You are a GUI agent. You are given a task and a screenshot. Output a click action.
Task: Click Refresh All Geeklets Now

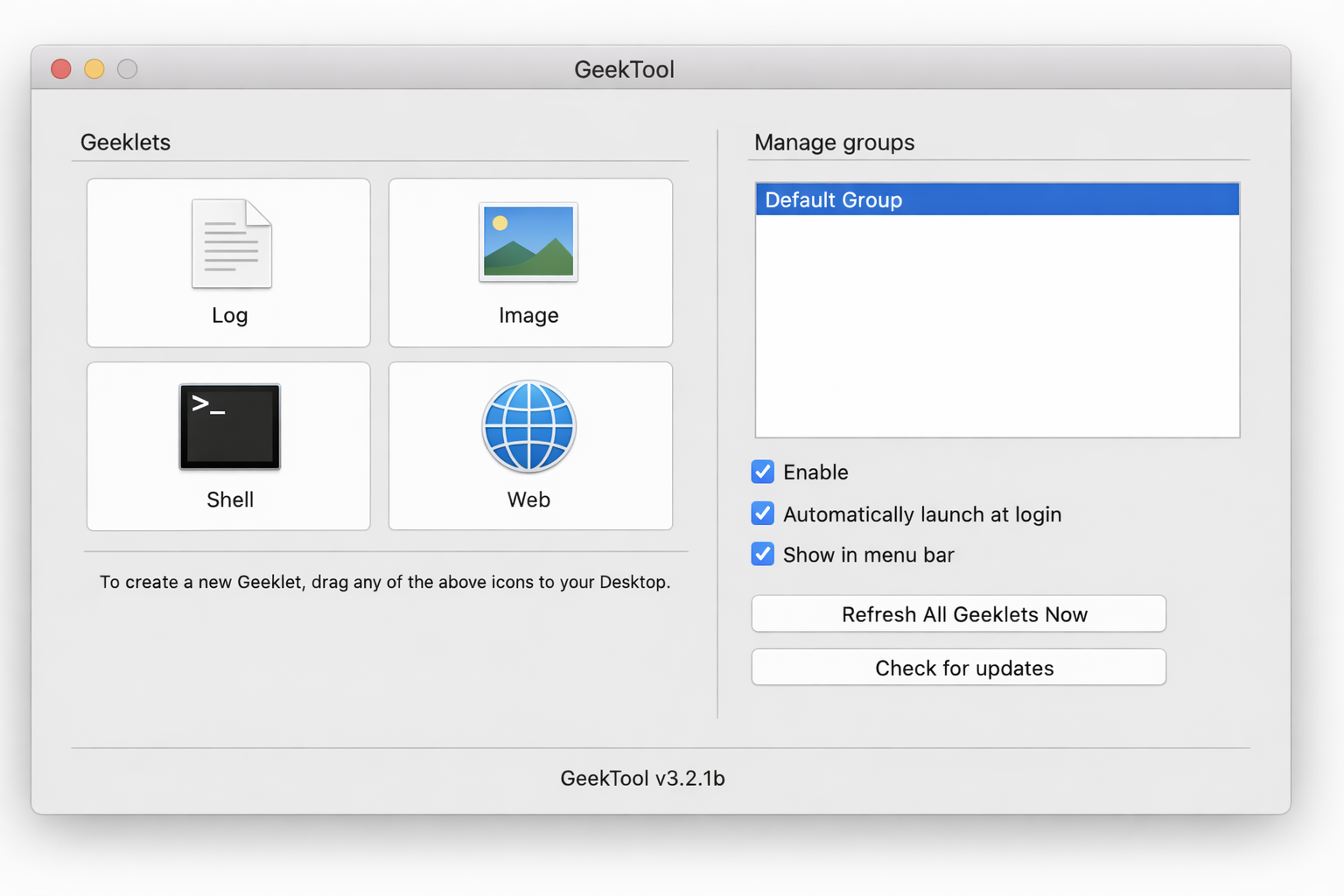(x=959, y=614)
